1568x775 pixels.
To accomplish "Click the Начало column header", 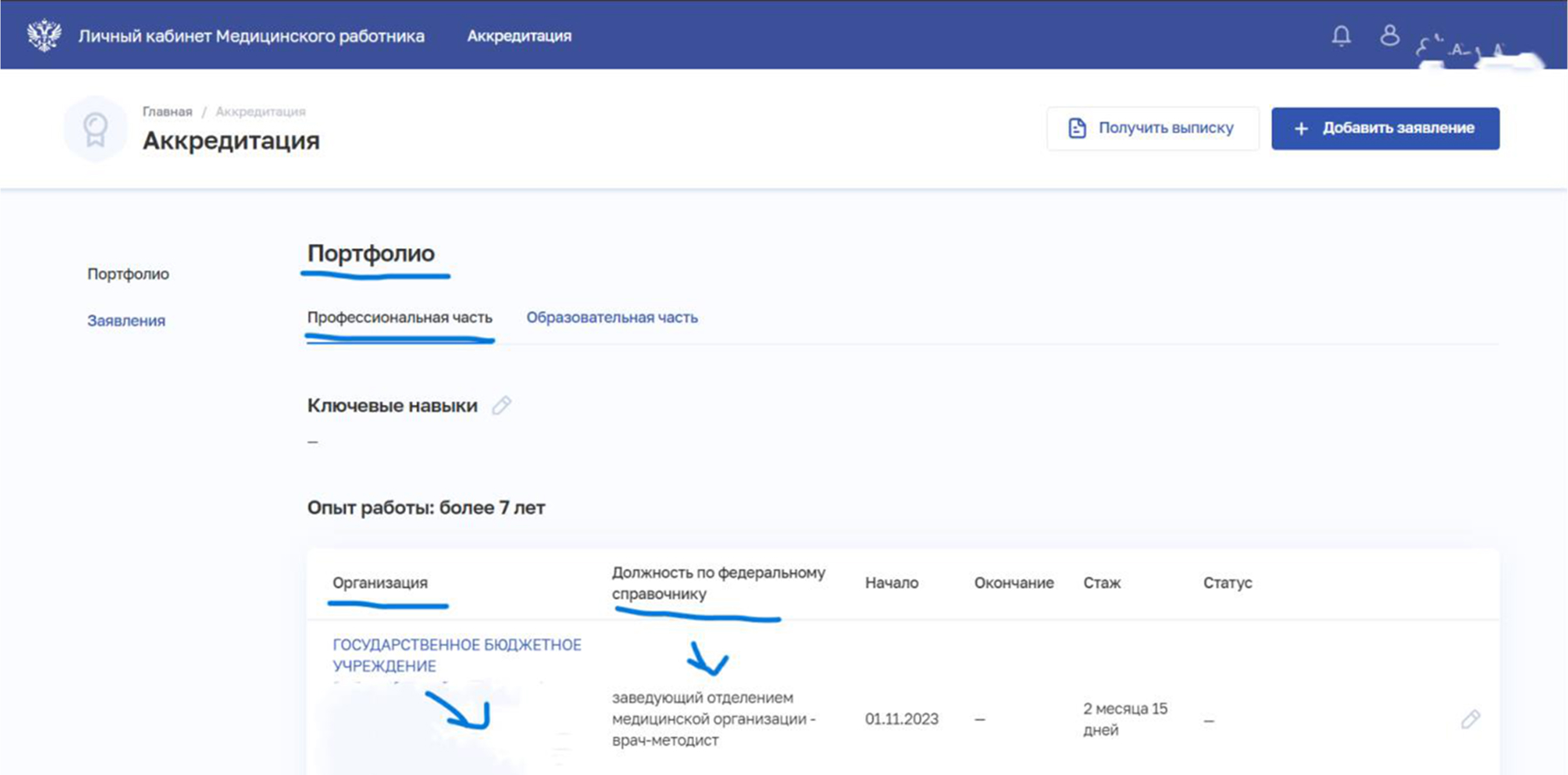I will [x=891, y=583].
